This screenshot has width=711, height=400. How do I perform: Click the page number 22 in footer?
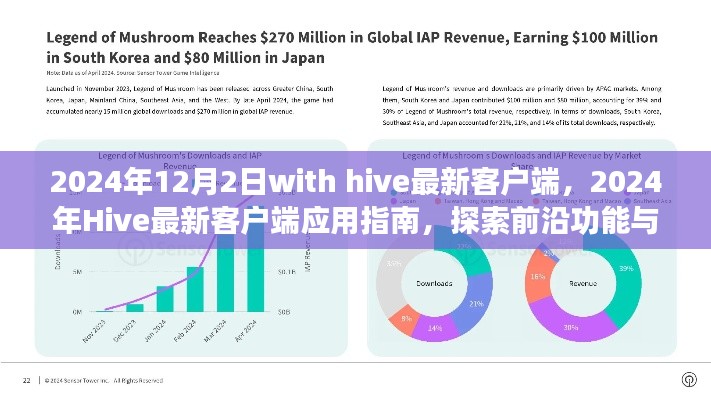pyautogui.click(x=26, y=380)
